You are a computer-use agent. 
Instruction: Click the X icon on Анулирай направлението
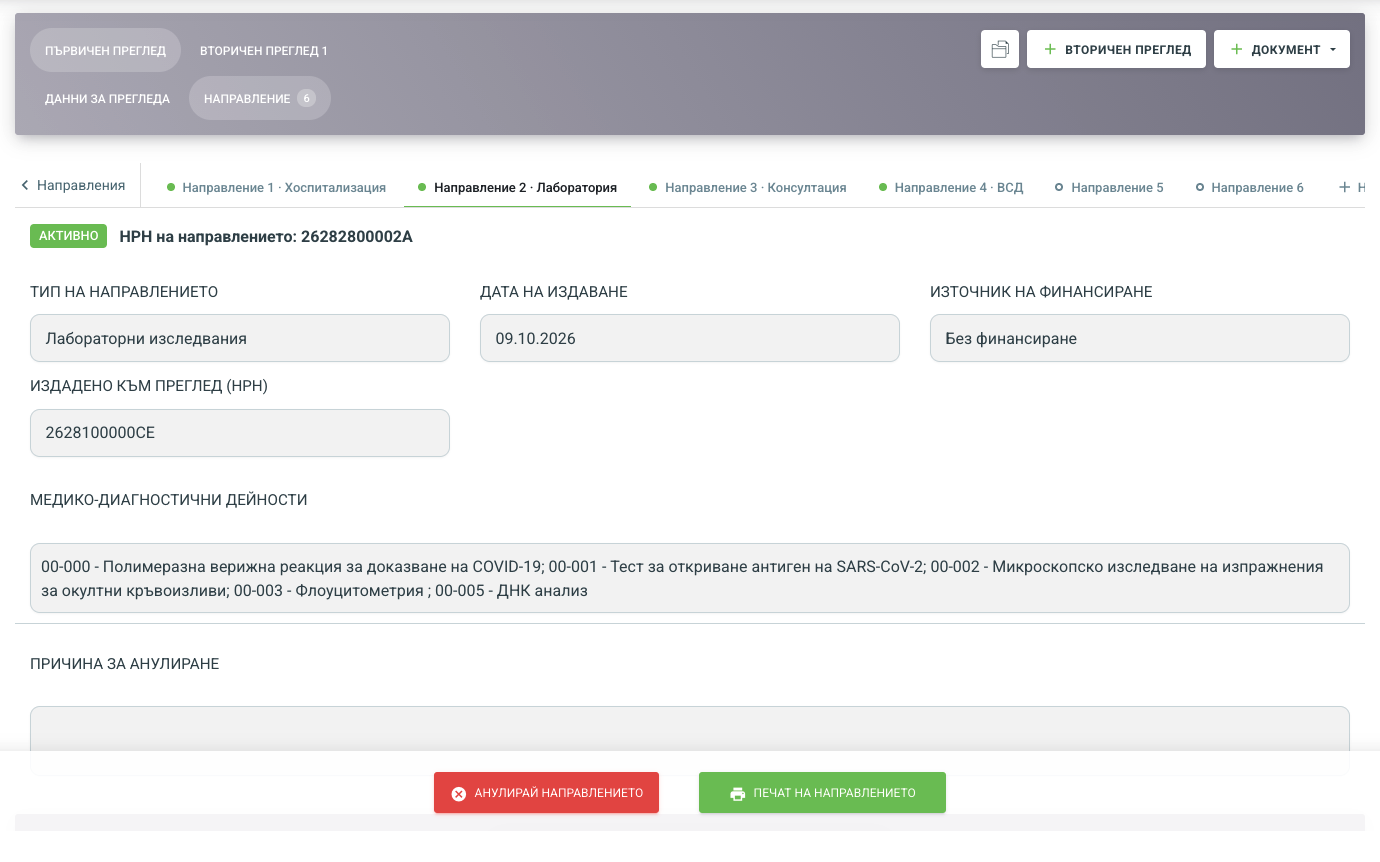pyautogui.click(x=459, y=793)
